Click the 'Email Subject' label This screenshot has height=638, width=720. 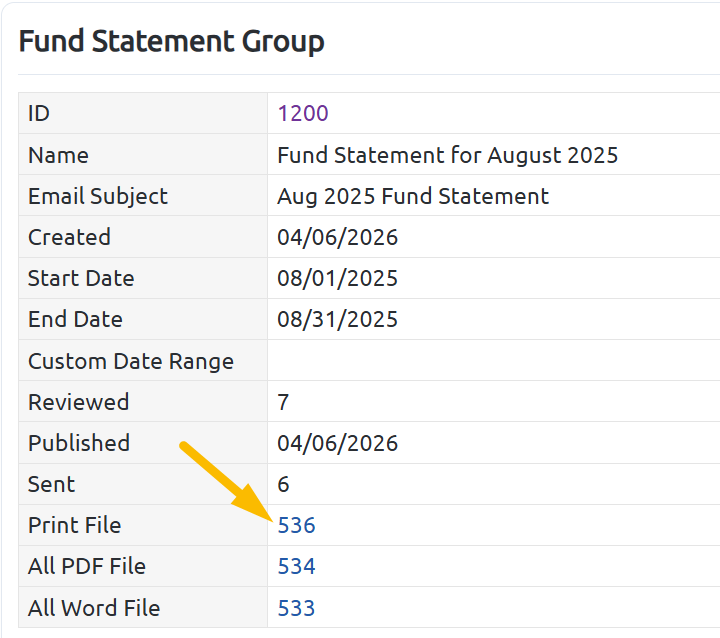98,196
